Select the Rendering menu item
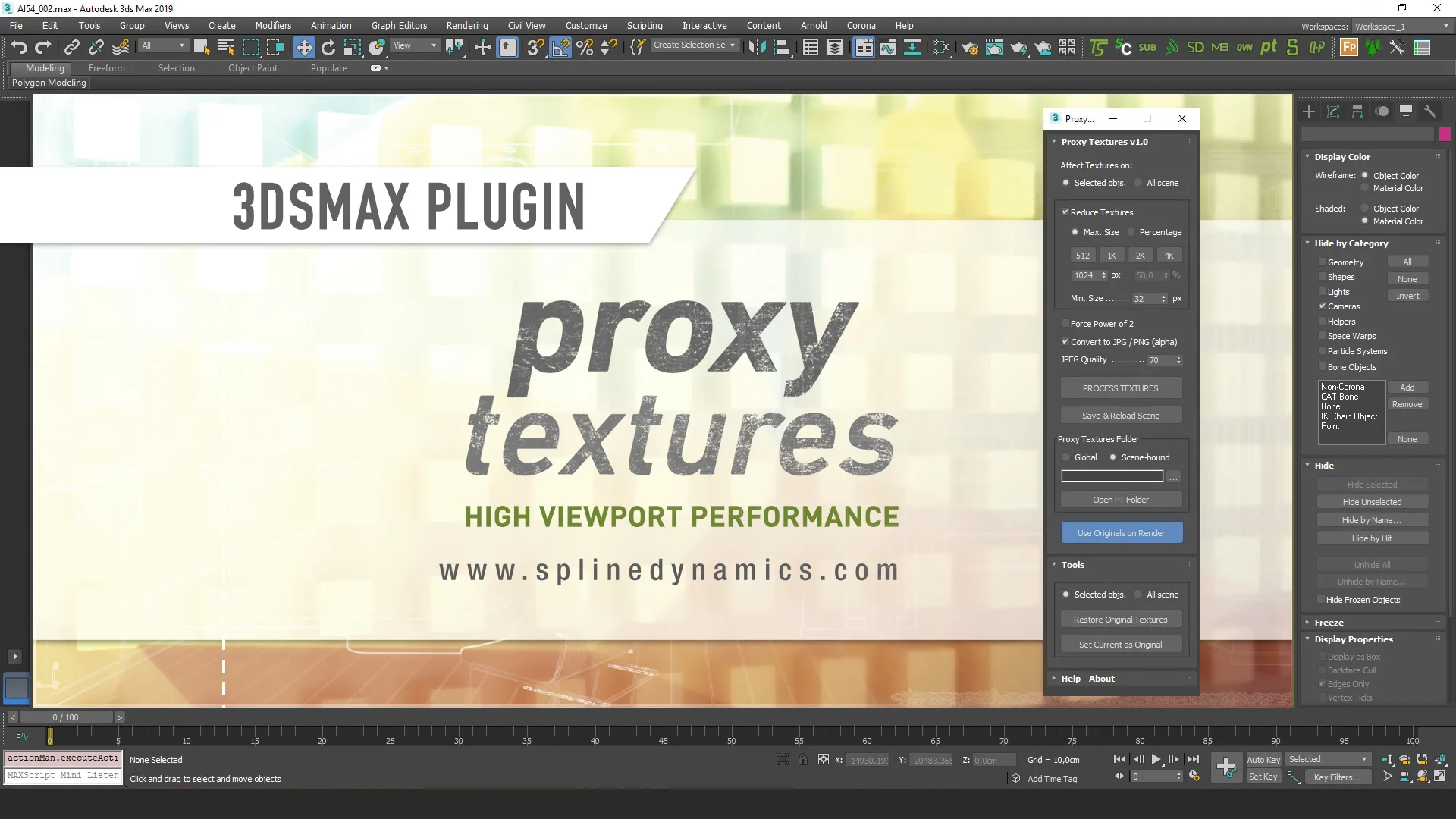Screen dimensions: 1456x819 (x=467, y=25)
